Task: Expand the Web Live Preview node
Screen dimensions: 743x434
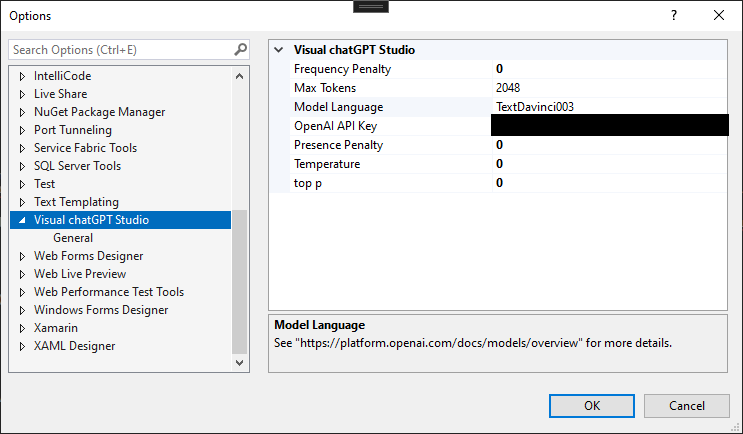Action: pos(22,274)
